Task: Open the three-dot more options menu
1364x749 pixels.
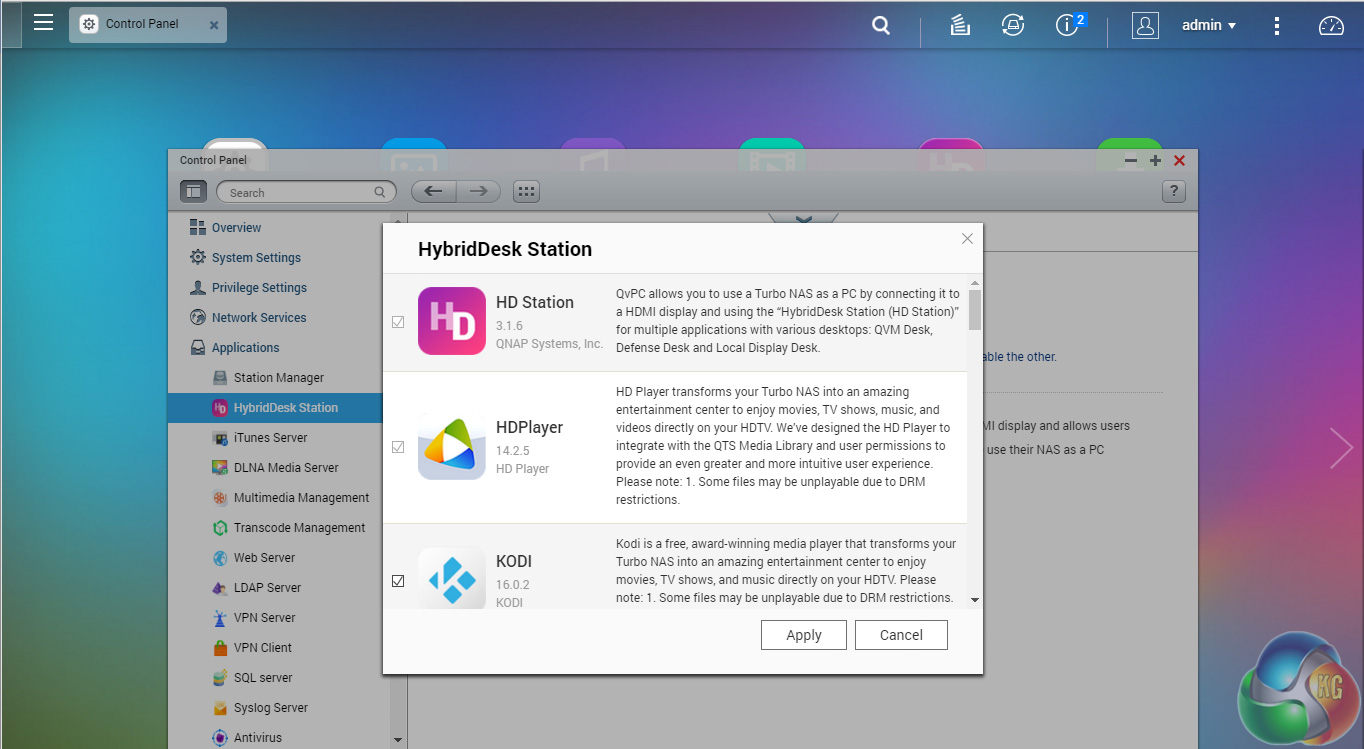Action: [1277, 26]
